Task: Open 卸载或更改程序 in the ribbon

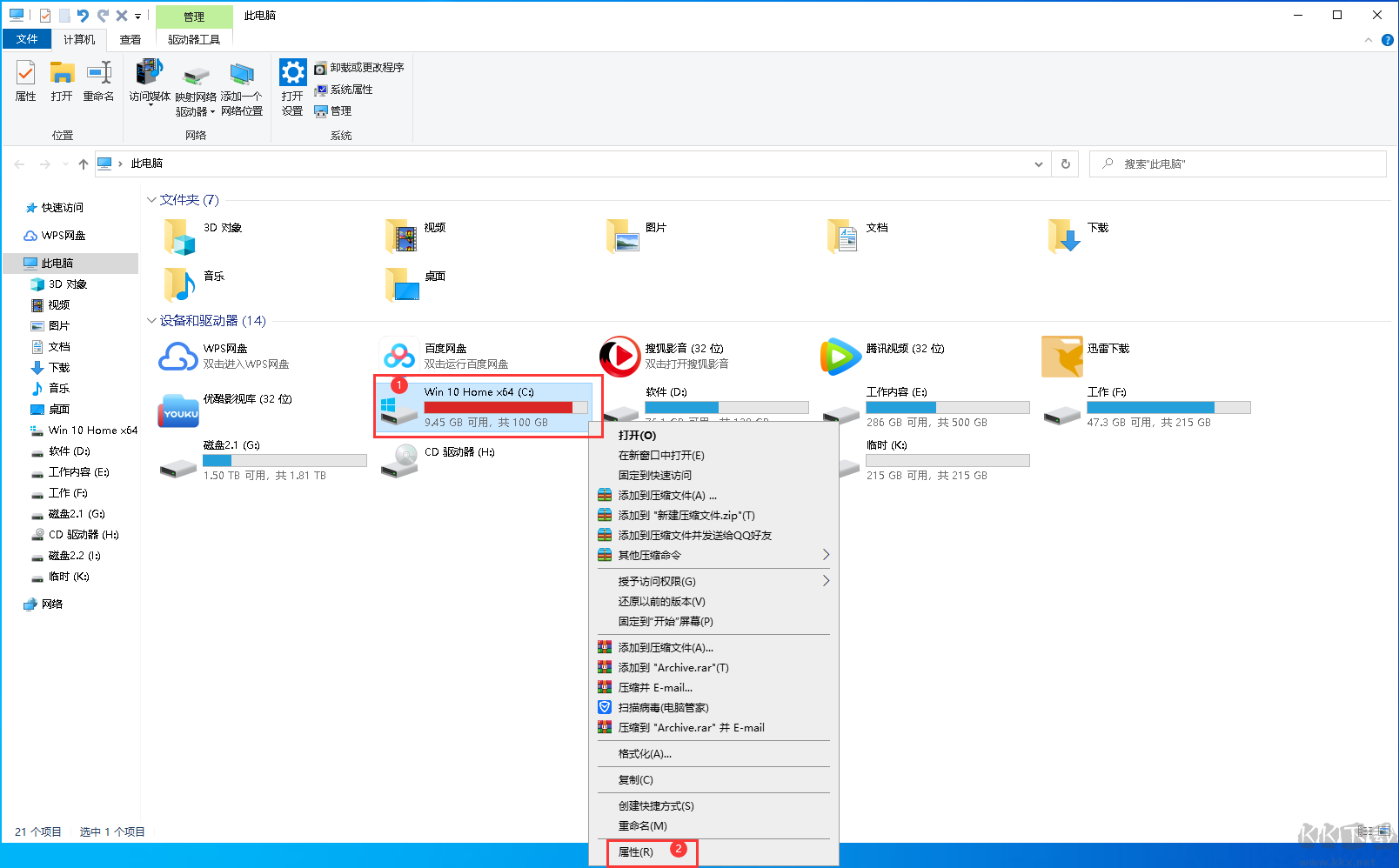Action: click(x=363, y=66)
